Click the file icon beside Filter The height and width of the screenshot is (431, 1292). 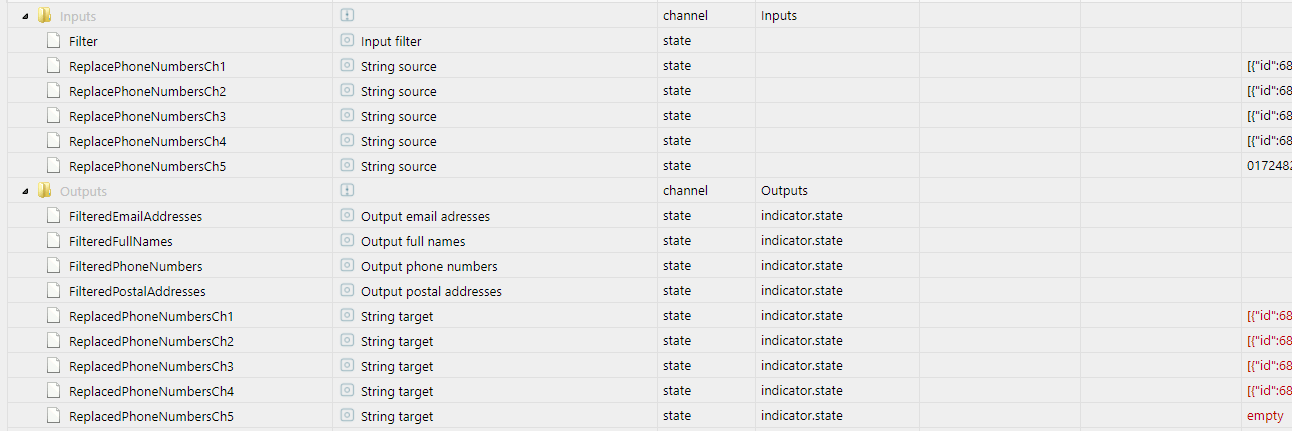point(53,41)
